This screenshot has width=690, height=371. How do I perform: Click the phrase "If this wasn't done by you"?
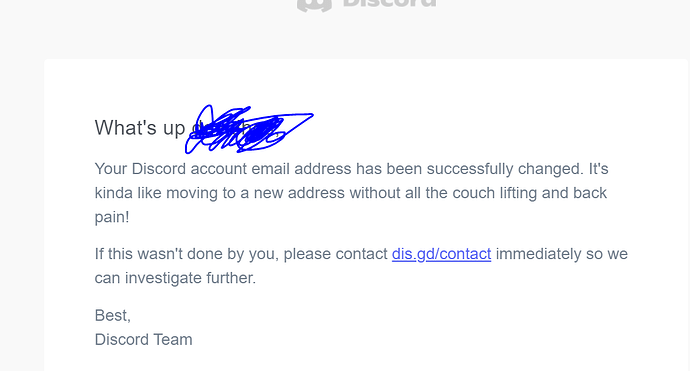coord(187,254)
